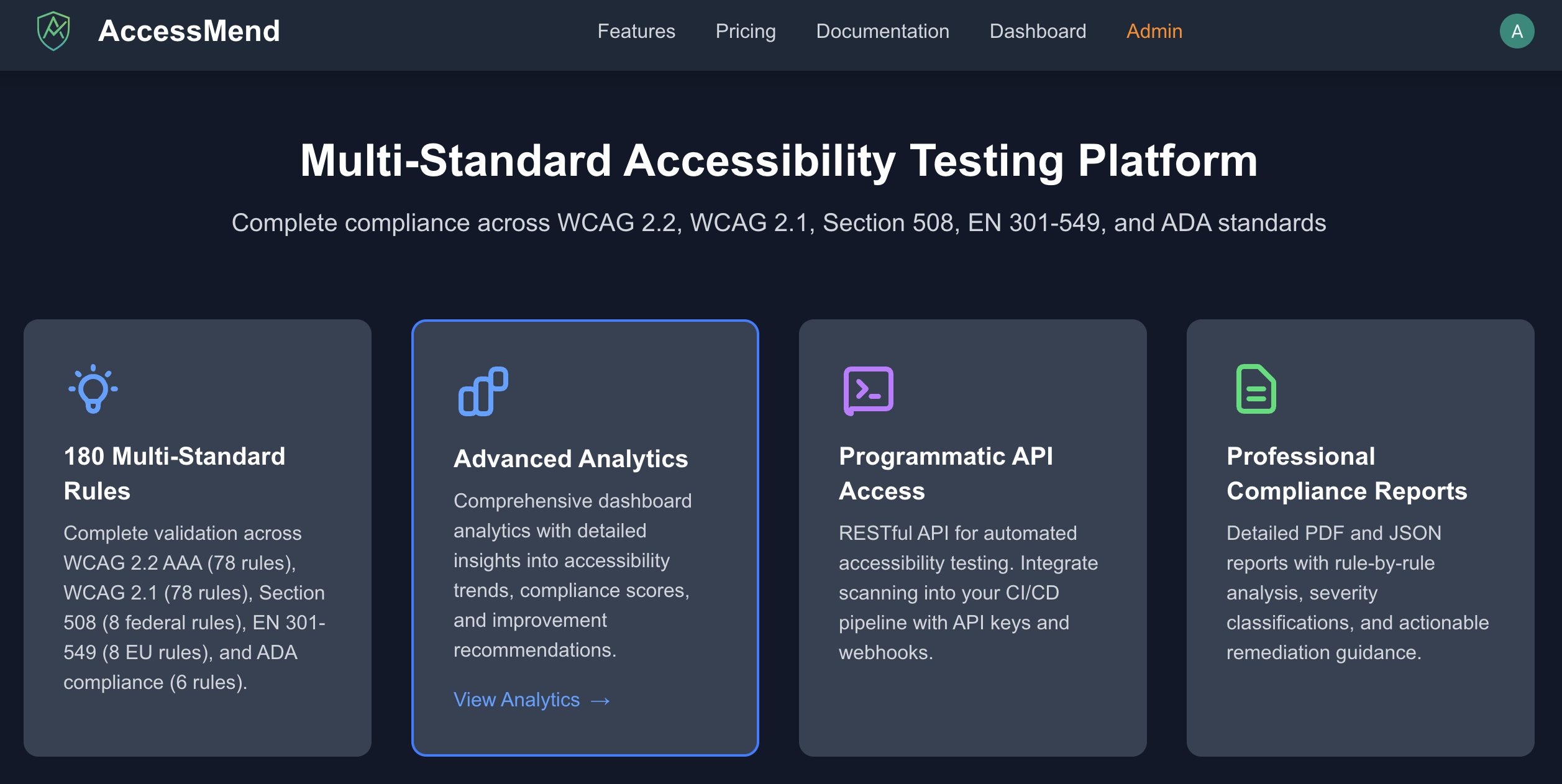Open the Documentation section
This screenshot has height=784, width=1562.
(x=883, y=30)
